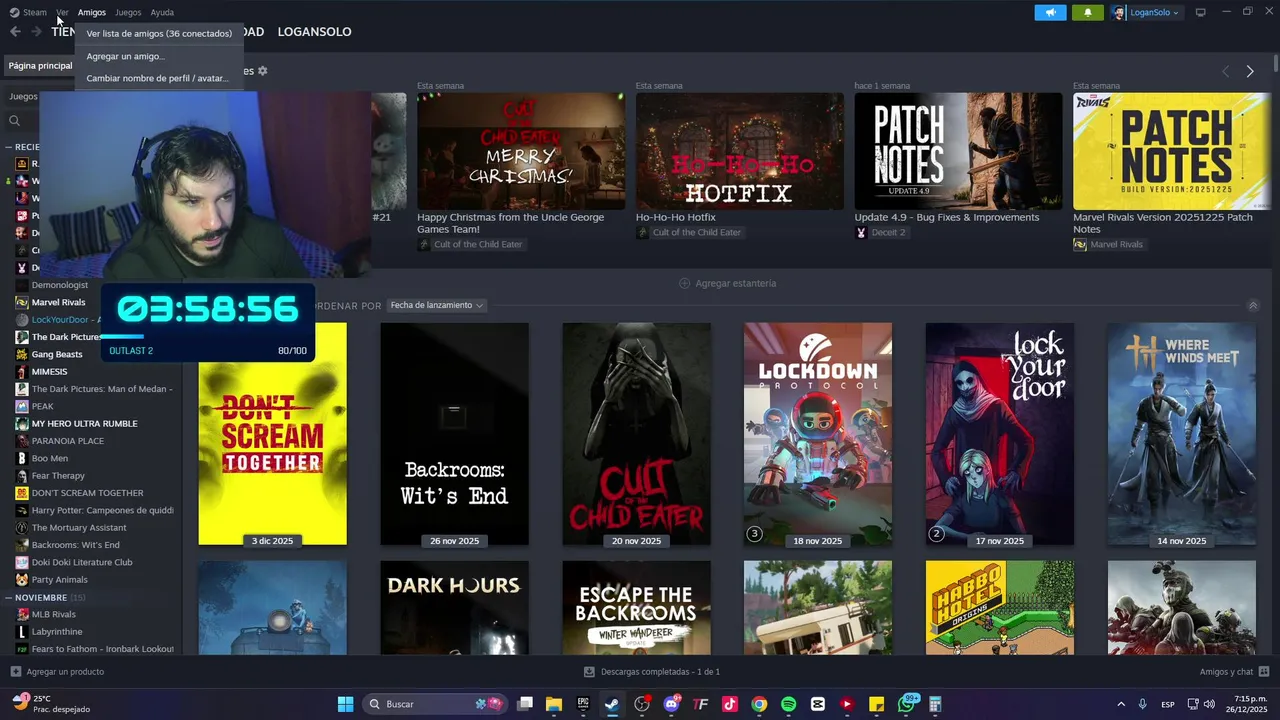Image resolution: width=1280 pixels, height=720 pixels.
Task: Select PEAK in library list
Action: coord(42,406)
